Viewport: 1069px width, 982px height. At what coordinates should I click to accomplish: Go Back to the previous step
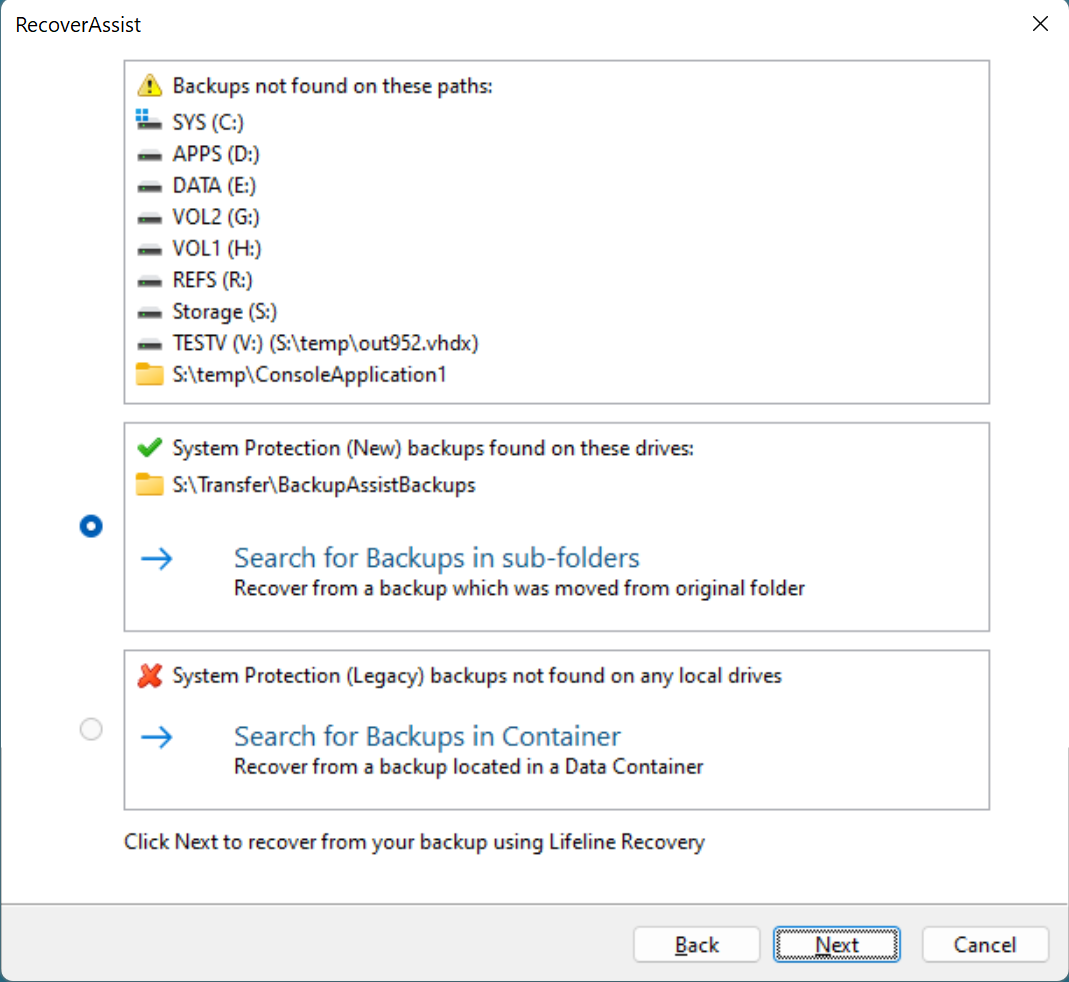pos(697,945)
